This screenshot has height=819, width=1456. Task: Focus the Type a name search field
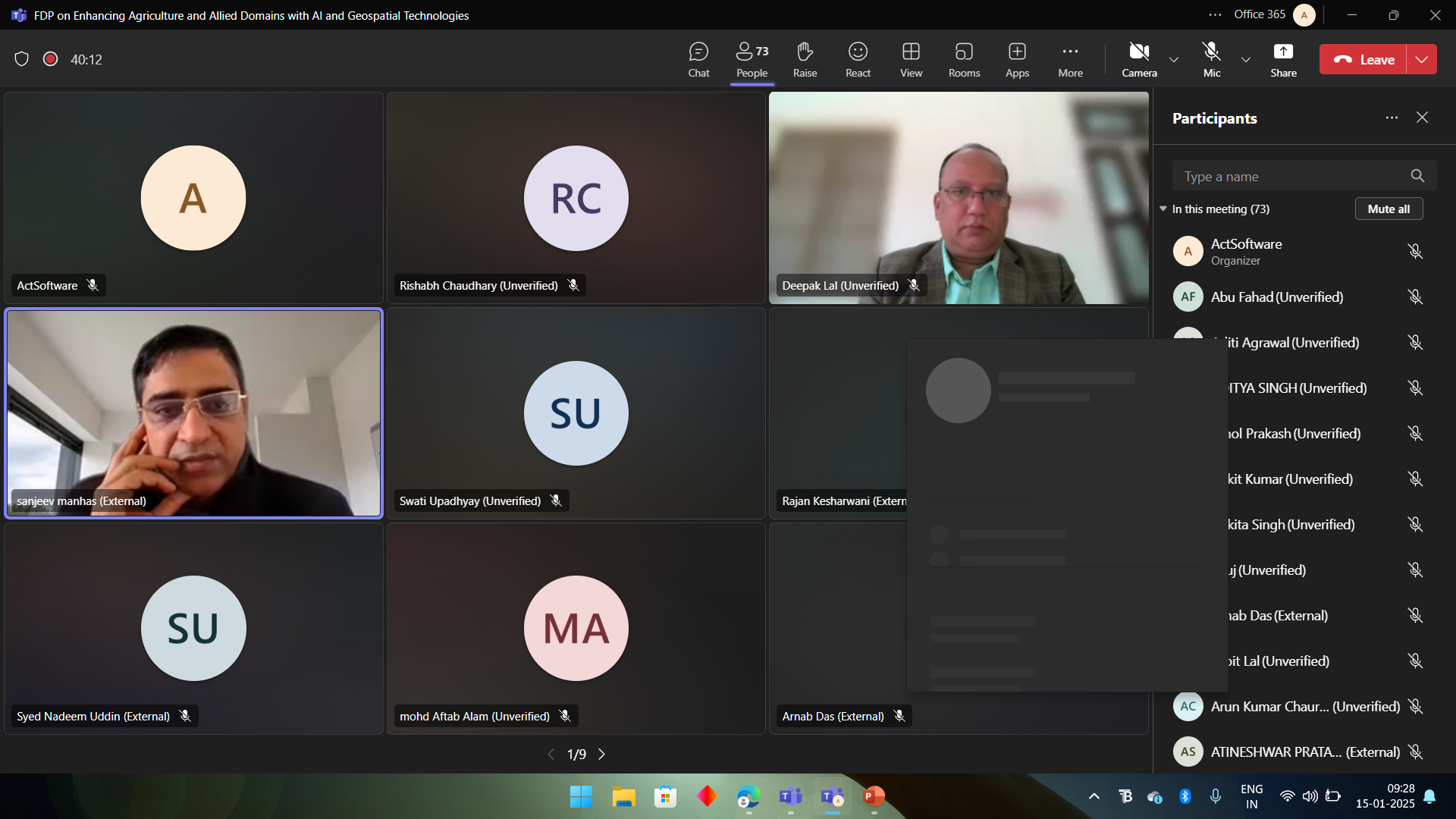tap(1304, 176)
